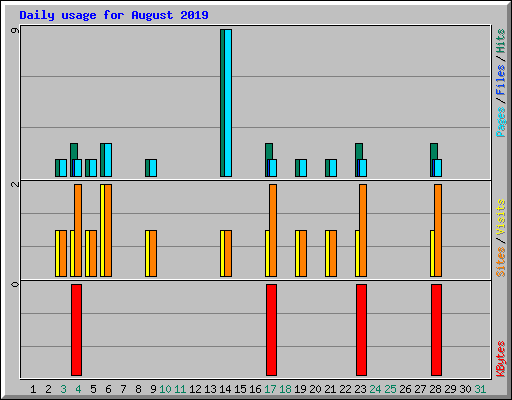
Task: Click the Visits legend label
Action: [x=500, y=217]
